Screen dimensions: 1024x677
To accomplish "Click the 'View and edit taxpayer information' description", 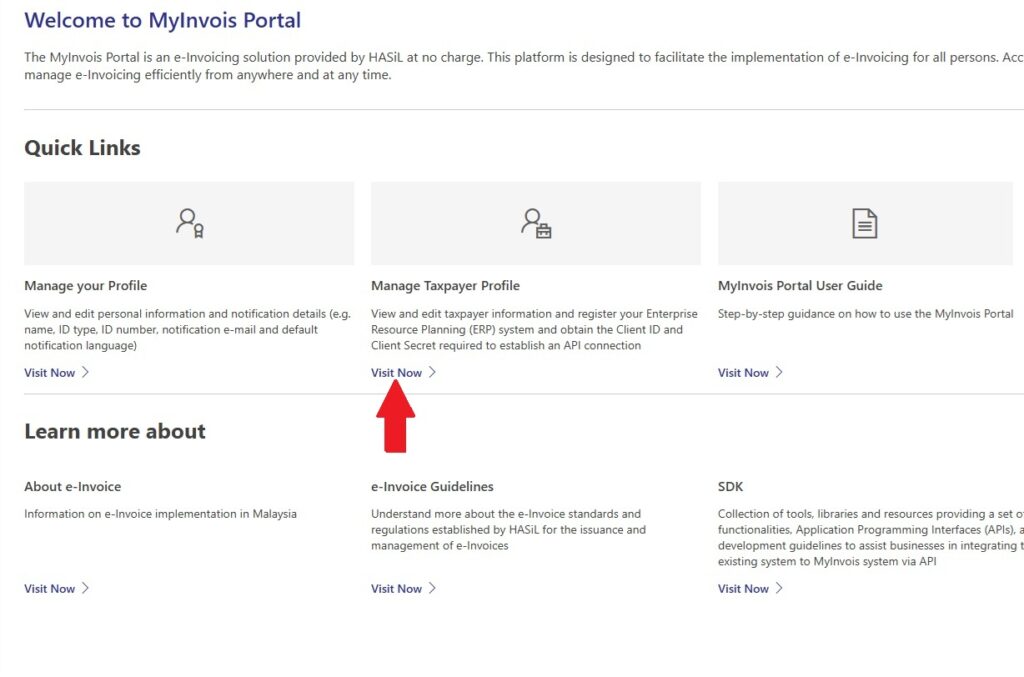I will point(534,330).
